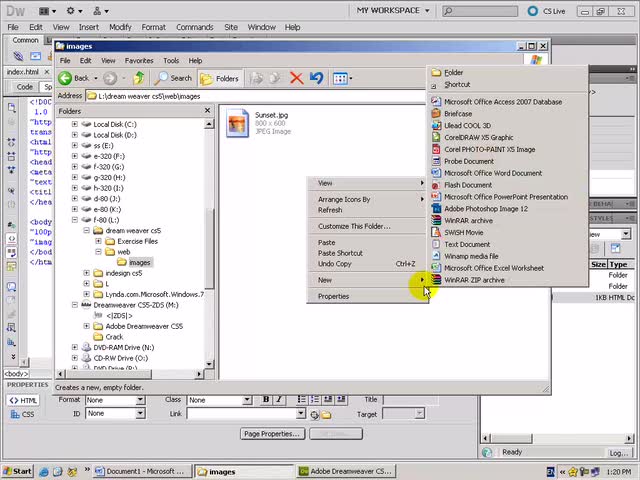Switch to CSS properties mode

coord(23,414)
